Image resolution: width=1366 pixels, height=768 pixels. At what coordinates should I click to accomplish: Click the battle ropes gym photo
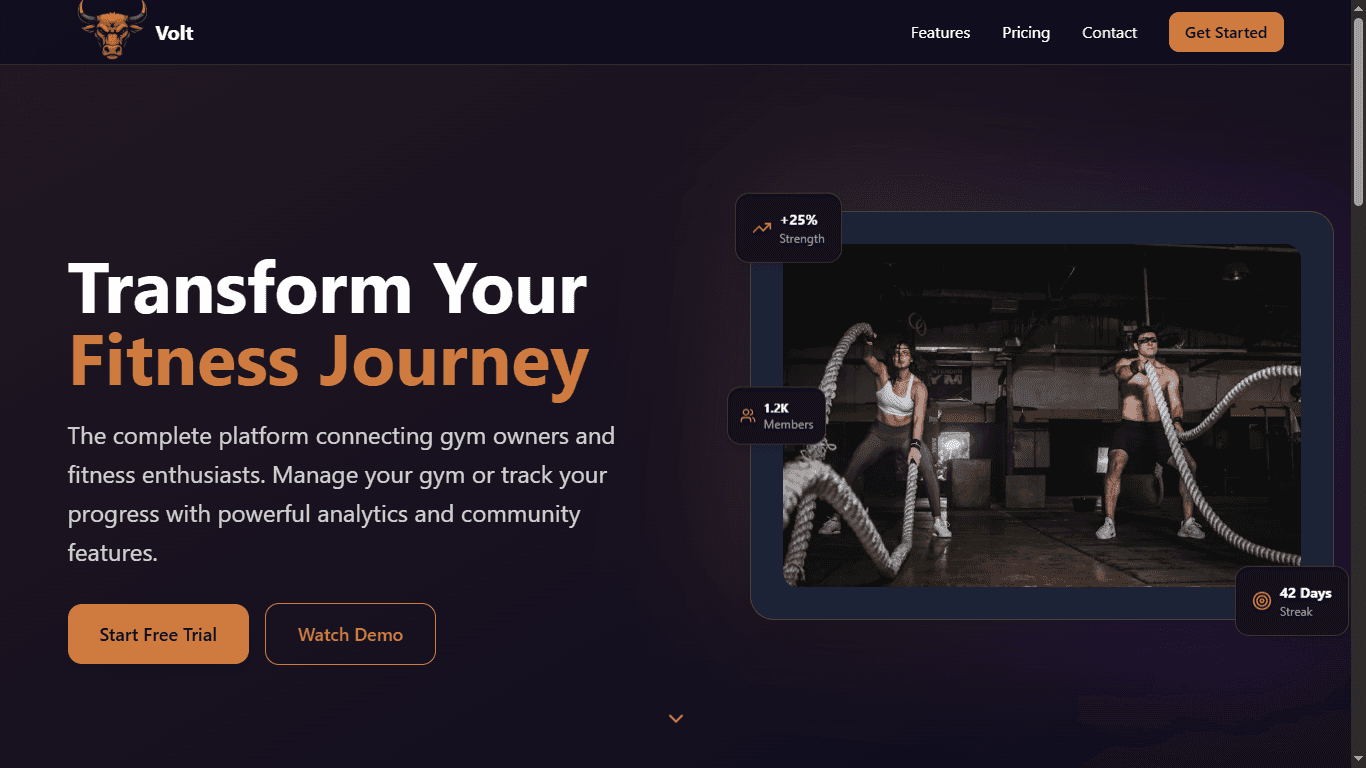1042,415
